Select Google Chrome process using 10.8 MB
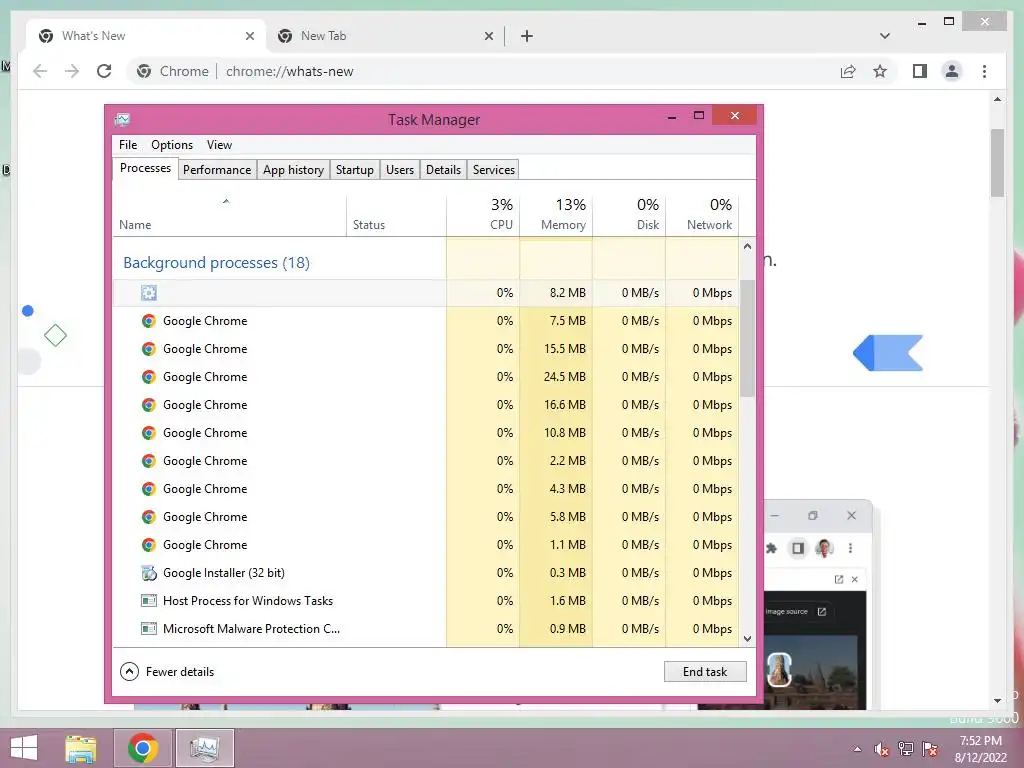This screenshot has height=768, width=1024. 426,433
